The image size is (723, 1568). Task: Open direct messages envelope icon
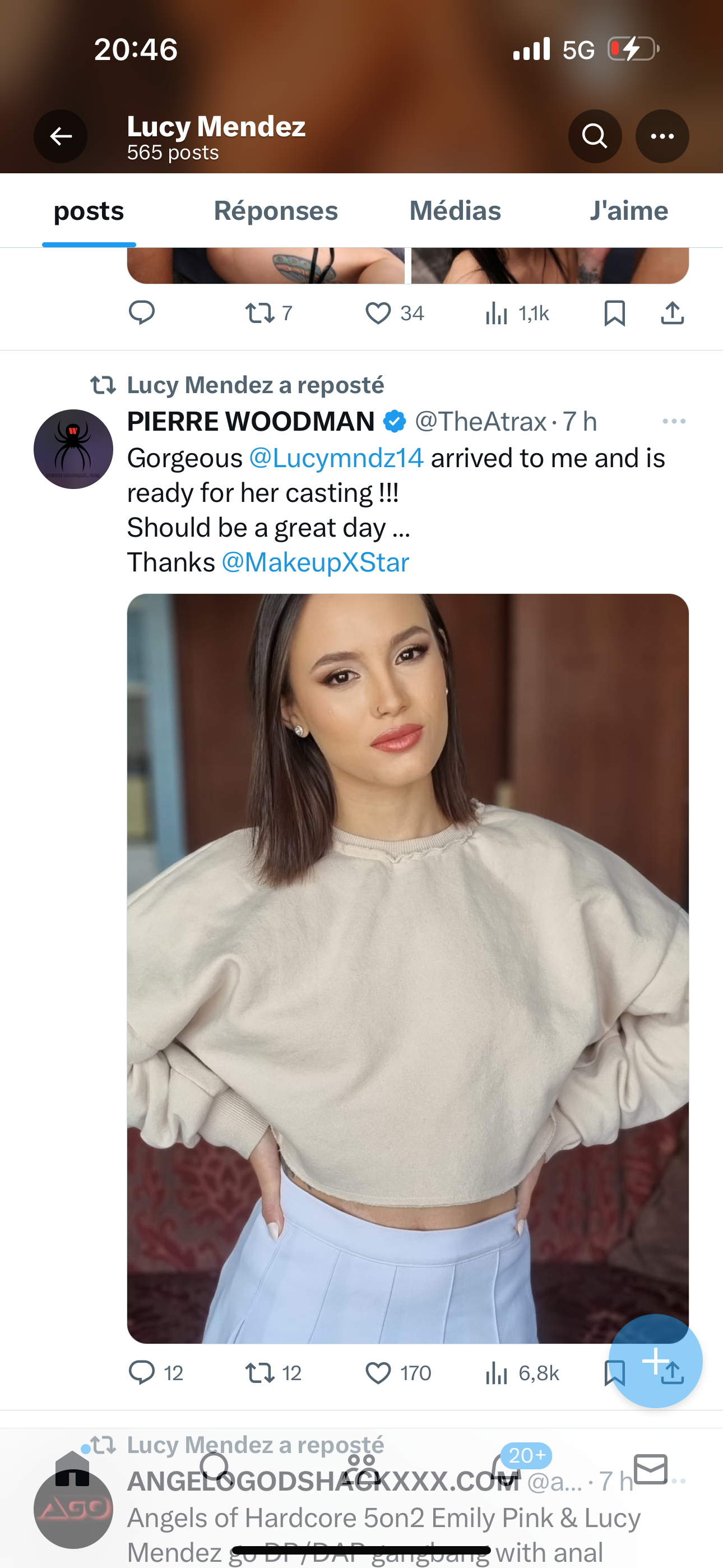click(x=651, y=1469)
